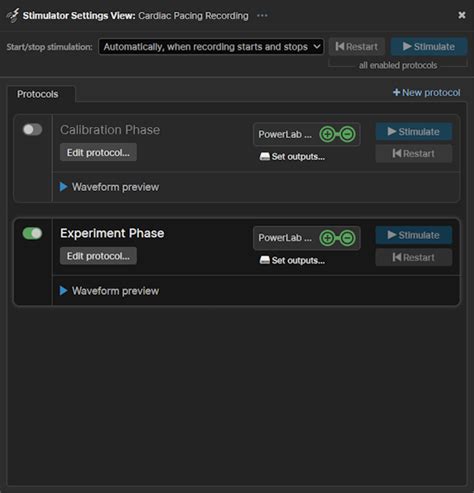The image size is (474, 493).
Task: Open Set outputs for Calibration Phase
Action: 292,157
